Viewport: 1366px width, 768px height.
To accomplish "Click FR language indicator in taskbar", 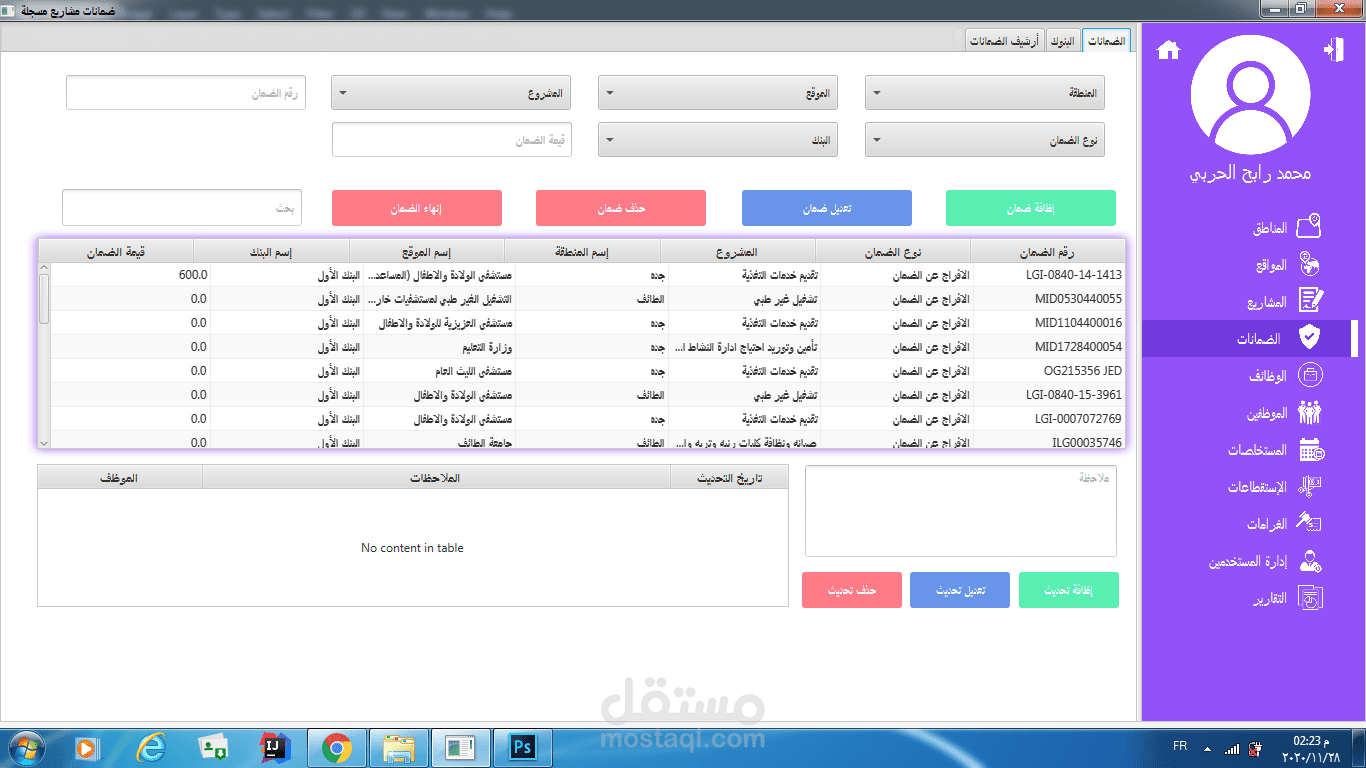I will [1179, 747].
